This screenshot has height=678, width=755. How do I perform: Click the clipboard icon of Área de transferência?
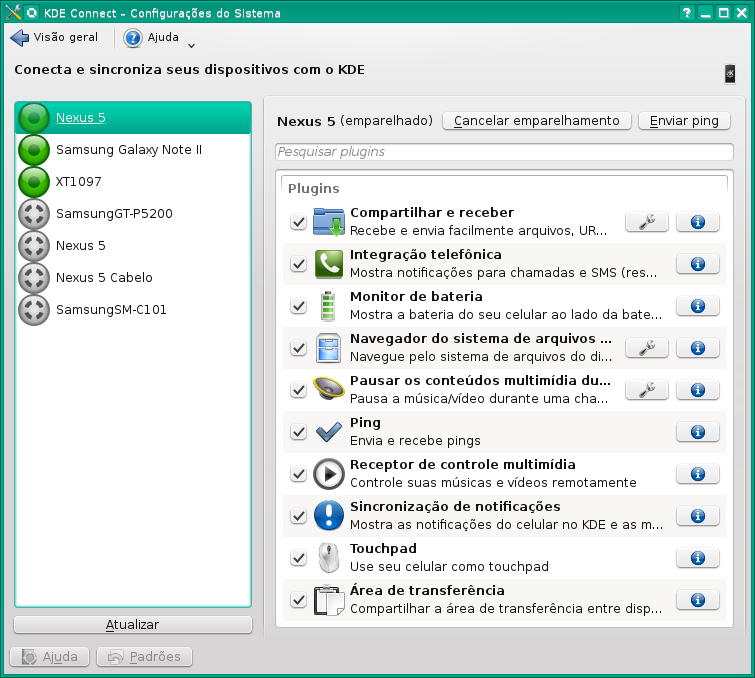click(x=329, y=600)
